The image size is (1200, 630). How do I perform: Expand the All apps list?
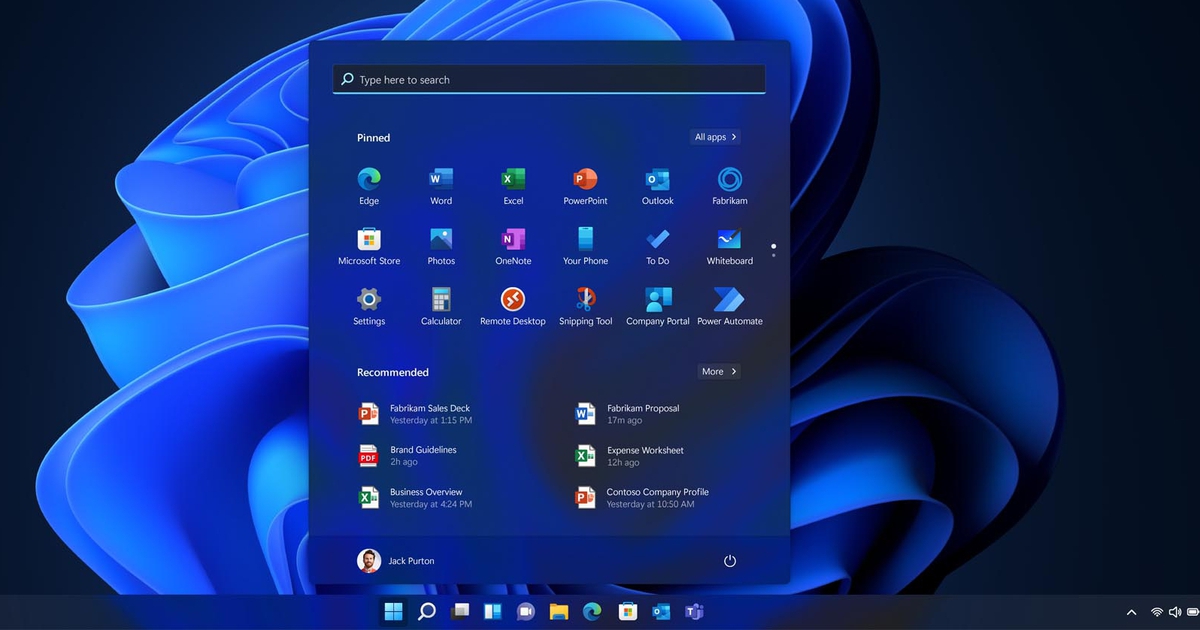click(715, 137)
